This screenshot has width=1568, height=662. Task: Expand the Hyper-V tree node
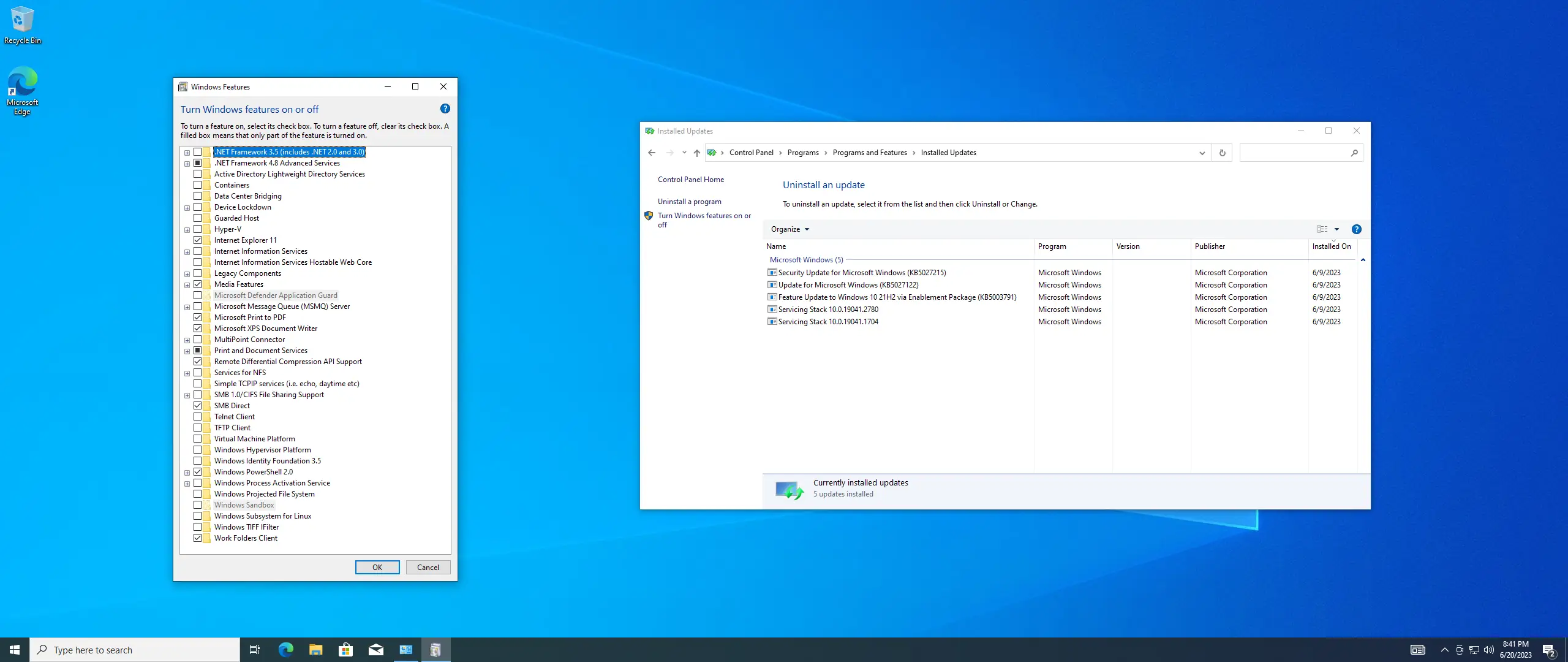[187, 230]
